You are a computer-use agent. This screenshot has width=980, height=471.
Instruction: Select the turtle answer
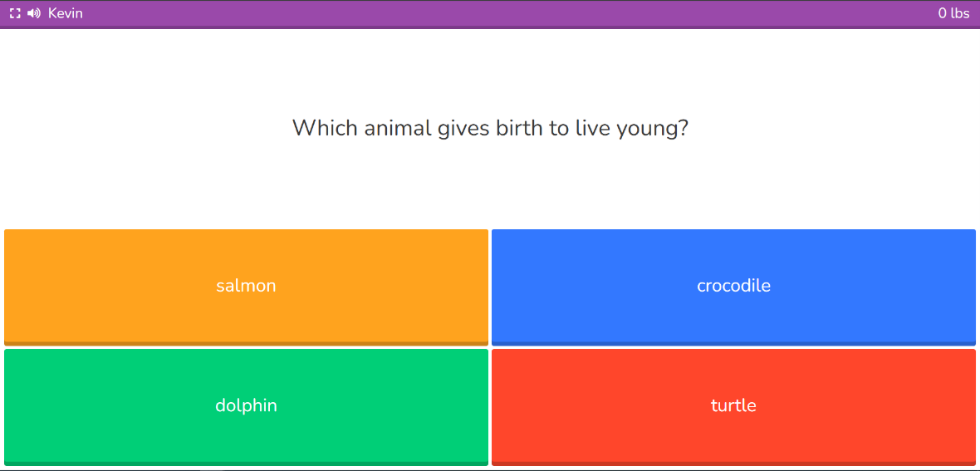coord(733,406)
